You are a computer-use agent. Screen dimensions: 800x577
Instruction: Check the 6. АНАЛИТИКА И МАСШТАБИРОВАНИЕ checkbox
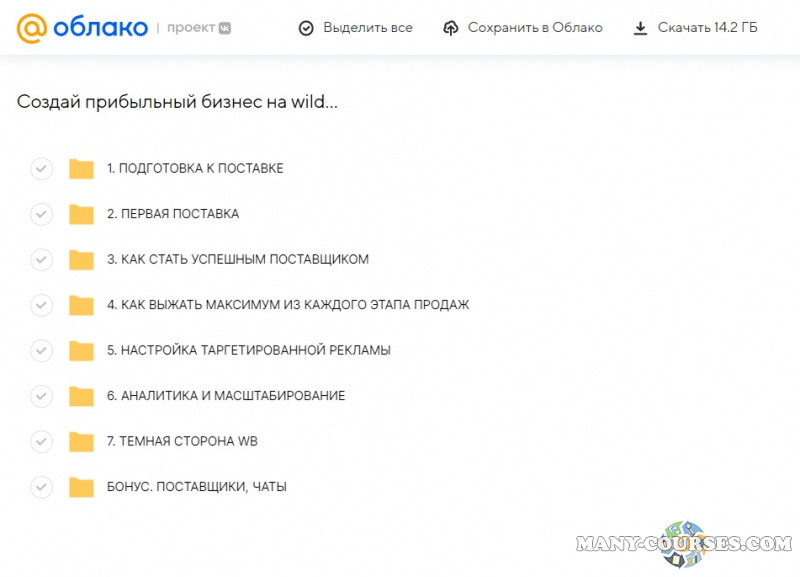(x=41, y=396)
